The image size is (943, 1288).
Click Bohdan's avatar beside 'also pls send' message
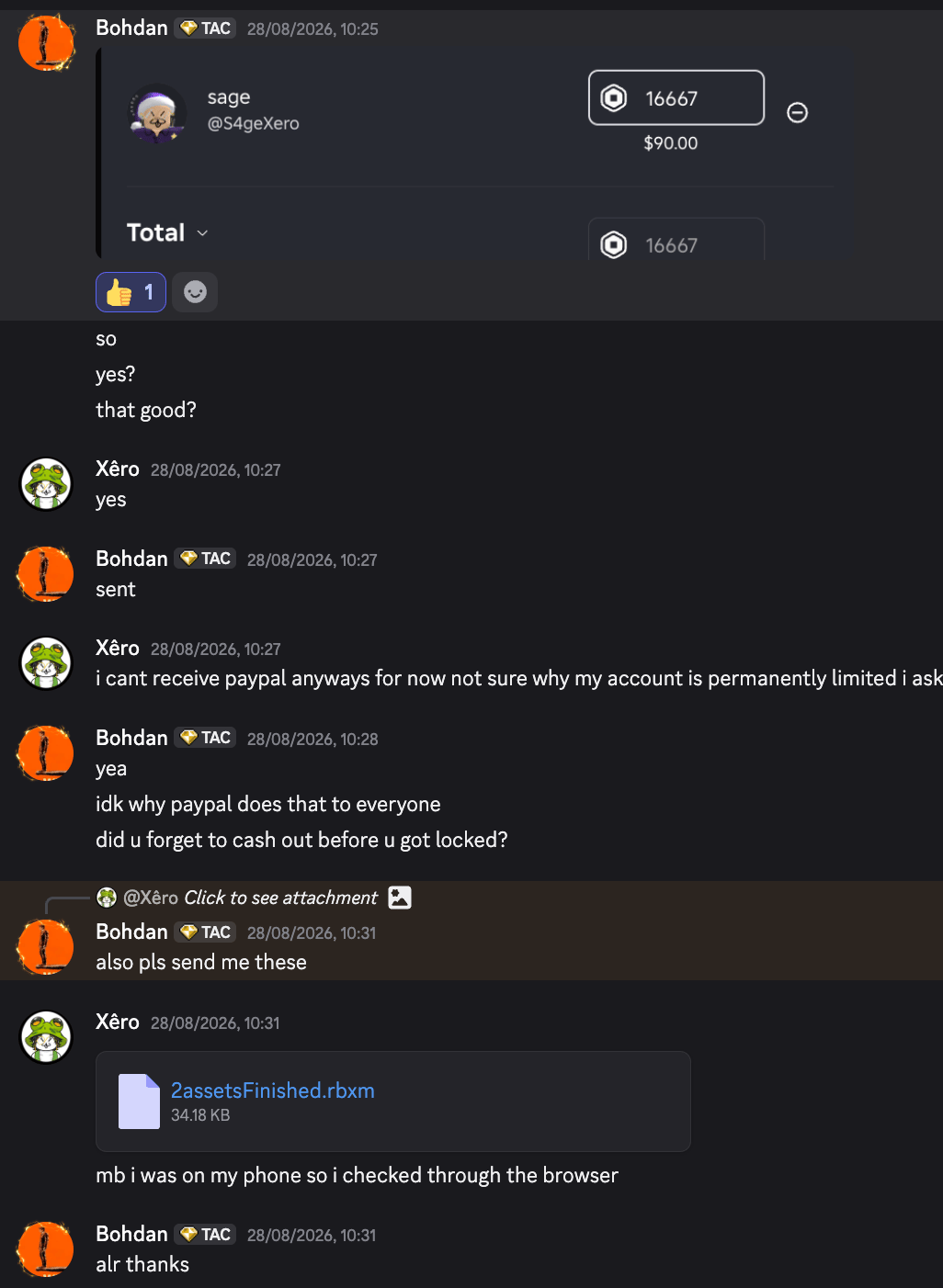tap(46, 946)
